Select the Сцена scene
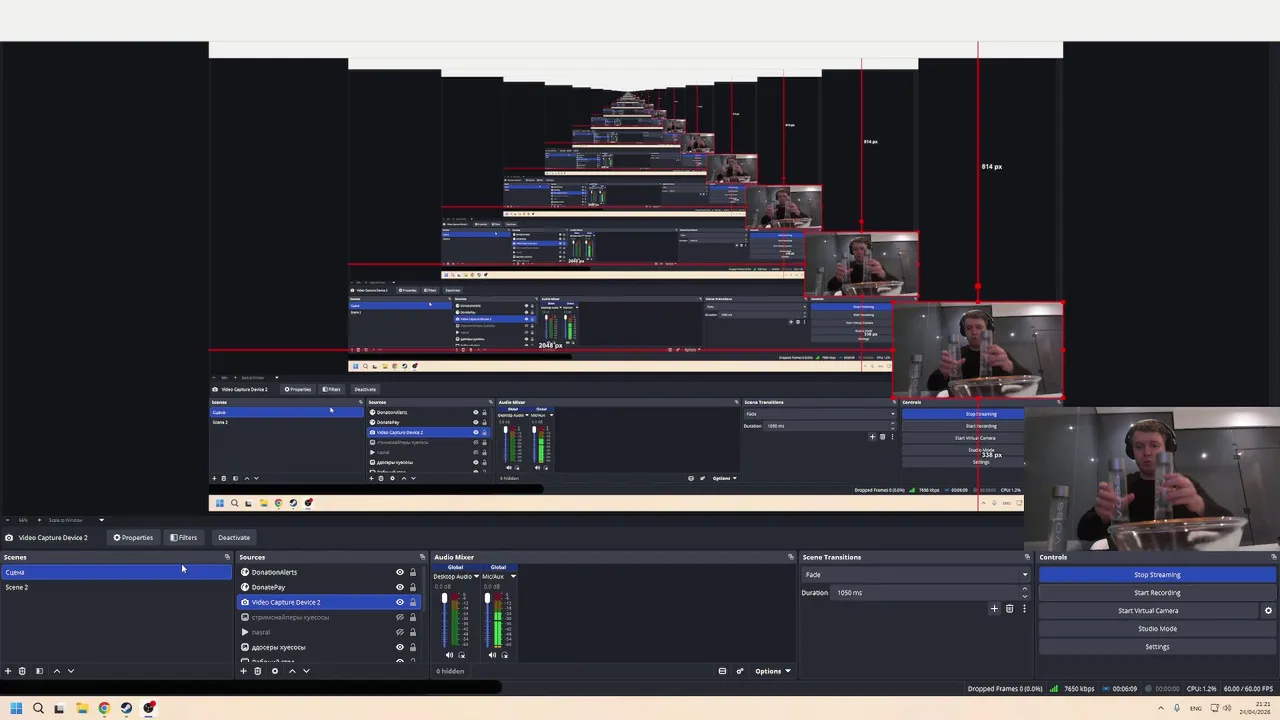The height and width of the screenshot is (720, 1280). (116, 572)
